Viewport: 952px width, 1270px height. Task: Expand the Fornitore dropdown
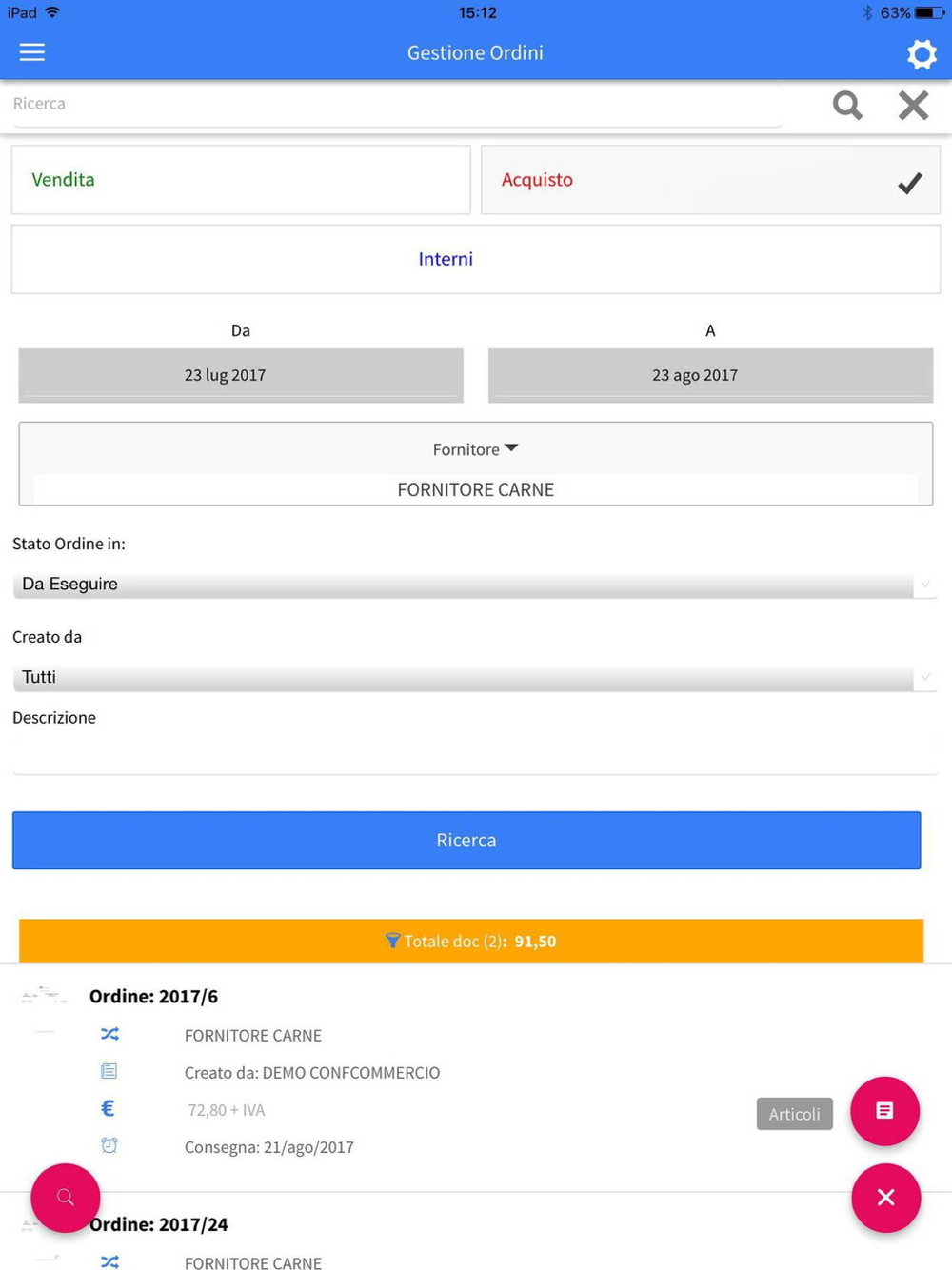pos(475,449)
